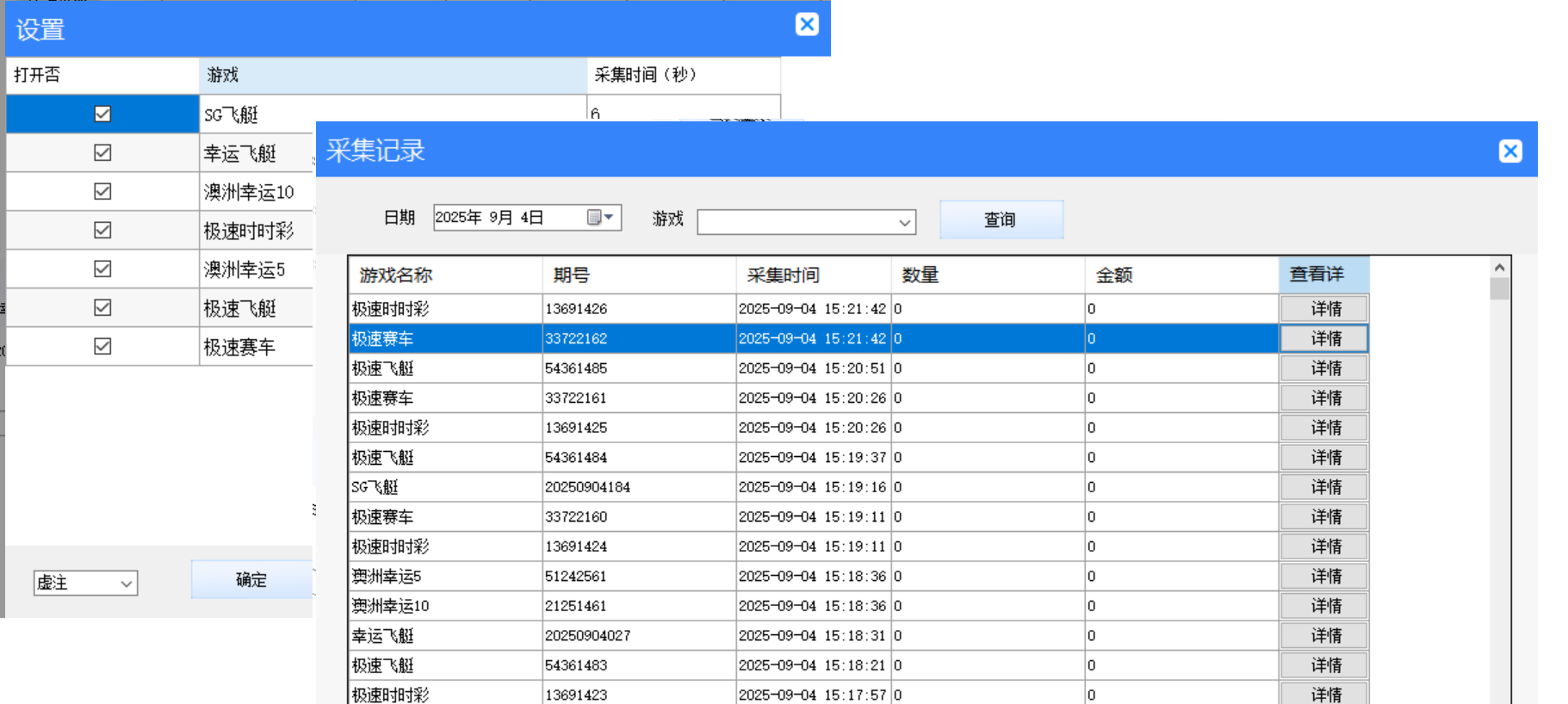Toggle the 幸运飞艇 checkbox
Viewport: 1568px width, 704px height.
click(102, 152)
